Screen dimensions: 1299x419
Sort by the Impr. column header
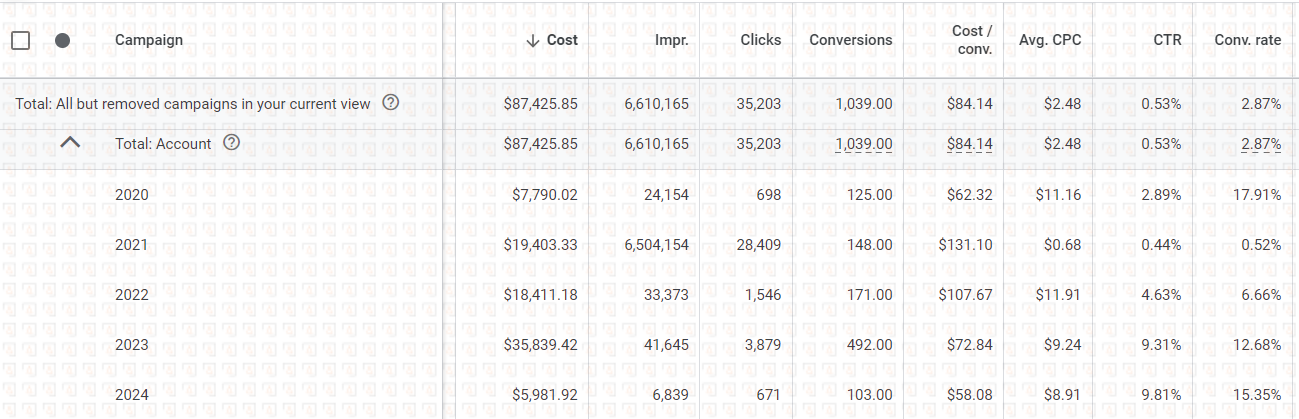[x=671, y=41]
